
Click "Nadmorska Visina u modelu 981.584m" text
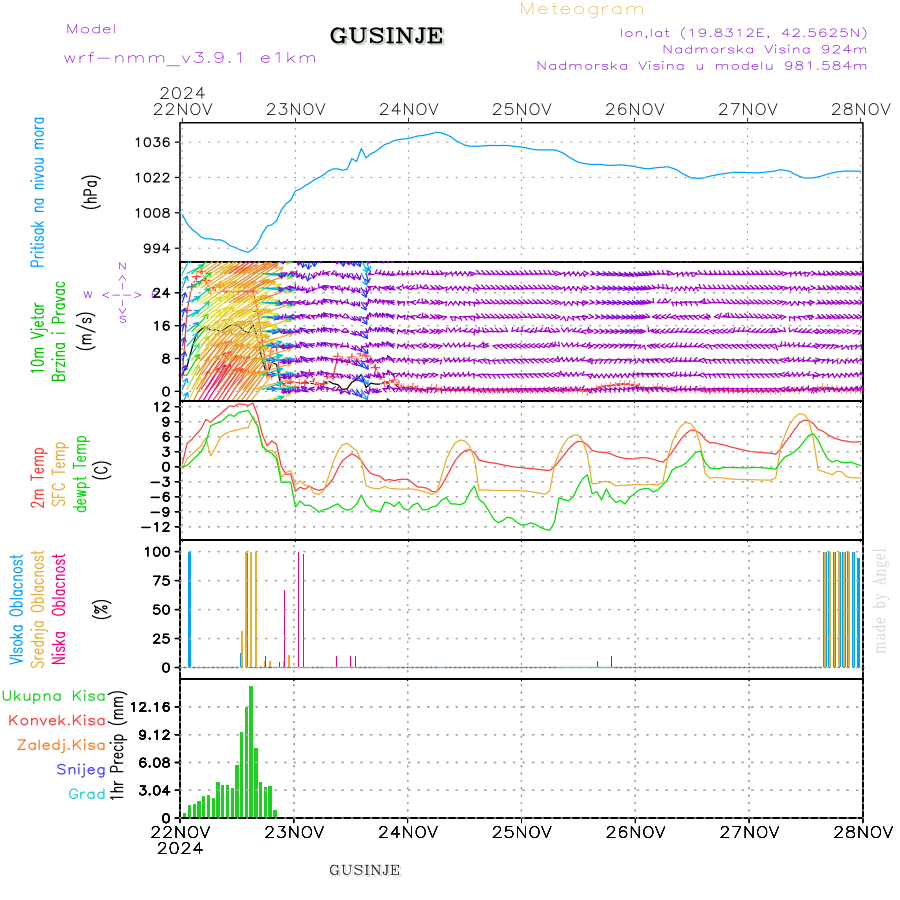click(x=701, y=65)
